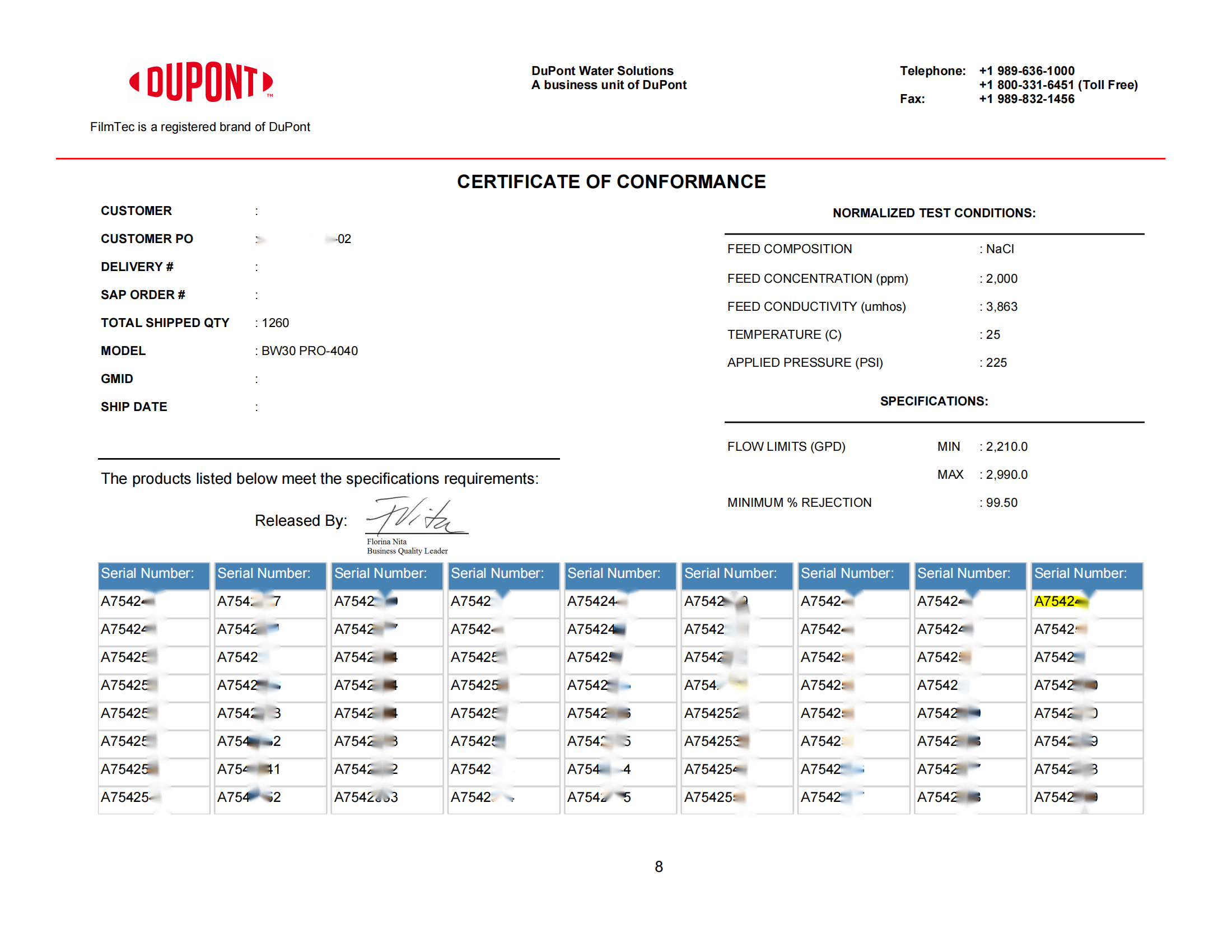Image resolution: width=1232 pixels, height=952 pixels.
Task: Click the 'GMID' label
Action: (x=117, y=379)
